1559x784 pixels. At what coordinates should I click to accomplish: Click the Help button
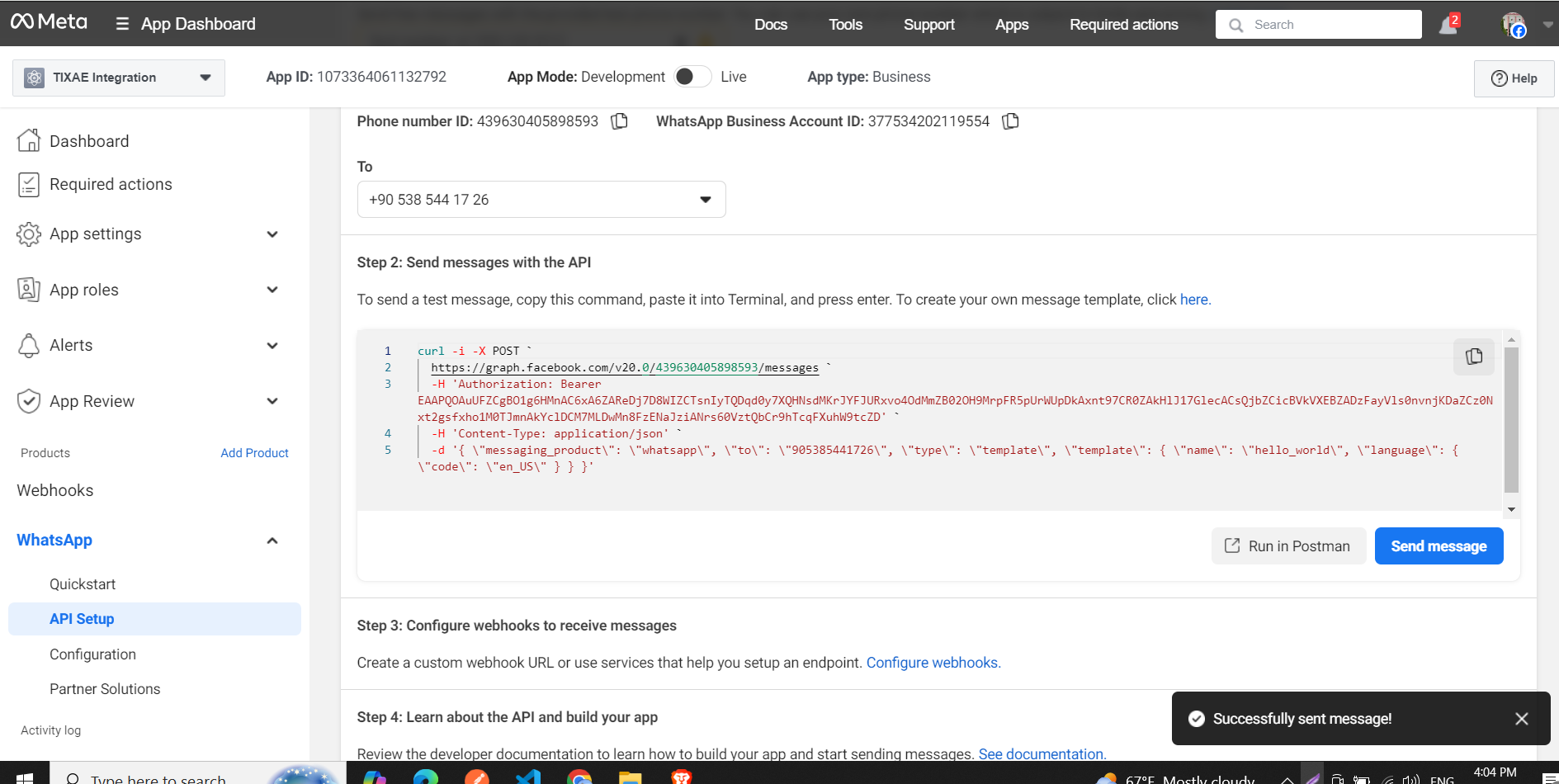(1514, 78)
